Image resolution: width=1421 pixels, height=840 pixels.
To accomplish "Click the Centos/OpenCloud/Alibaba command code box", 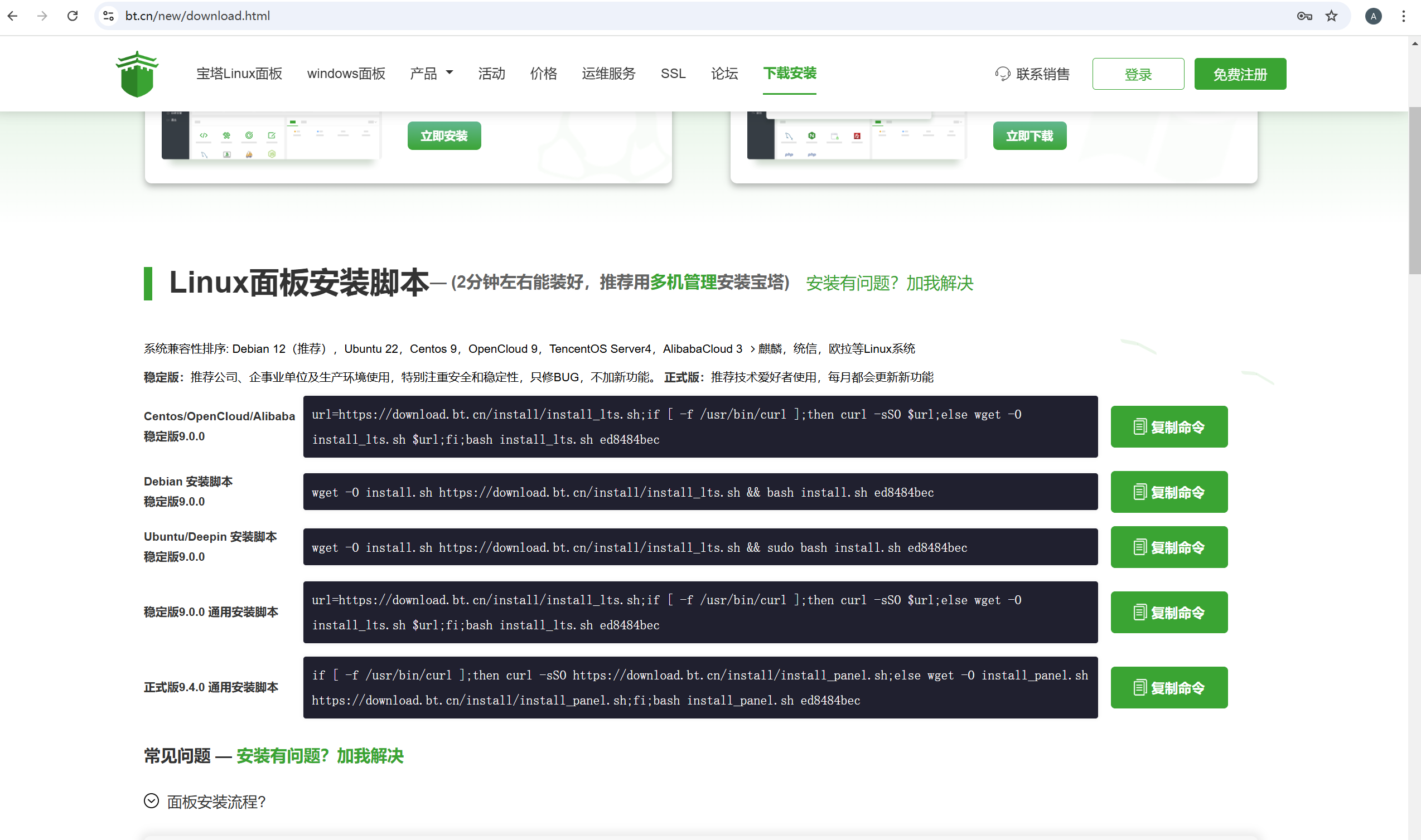I will (x=700, y=427).
